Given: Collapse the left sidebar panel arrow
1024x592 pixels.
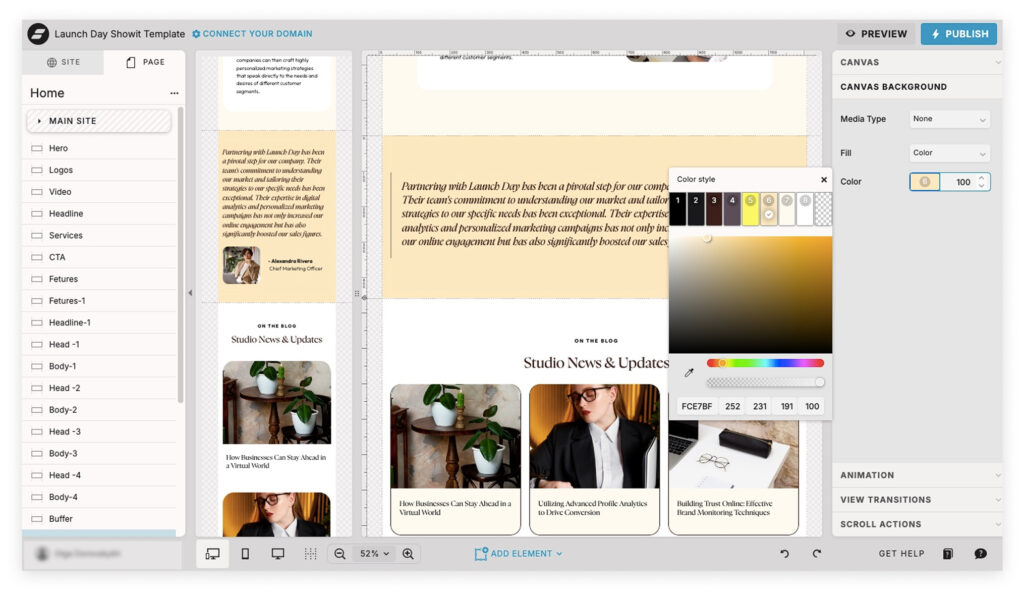Looking at the screenshot, I should tap(190, 293).
